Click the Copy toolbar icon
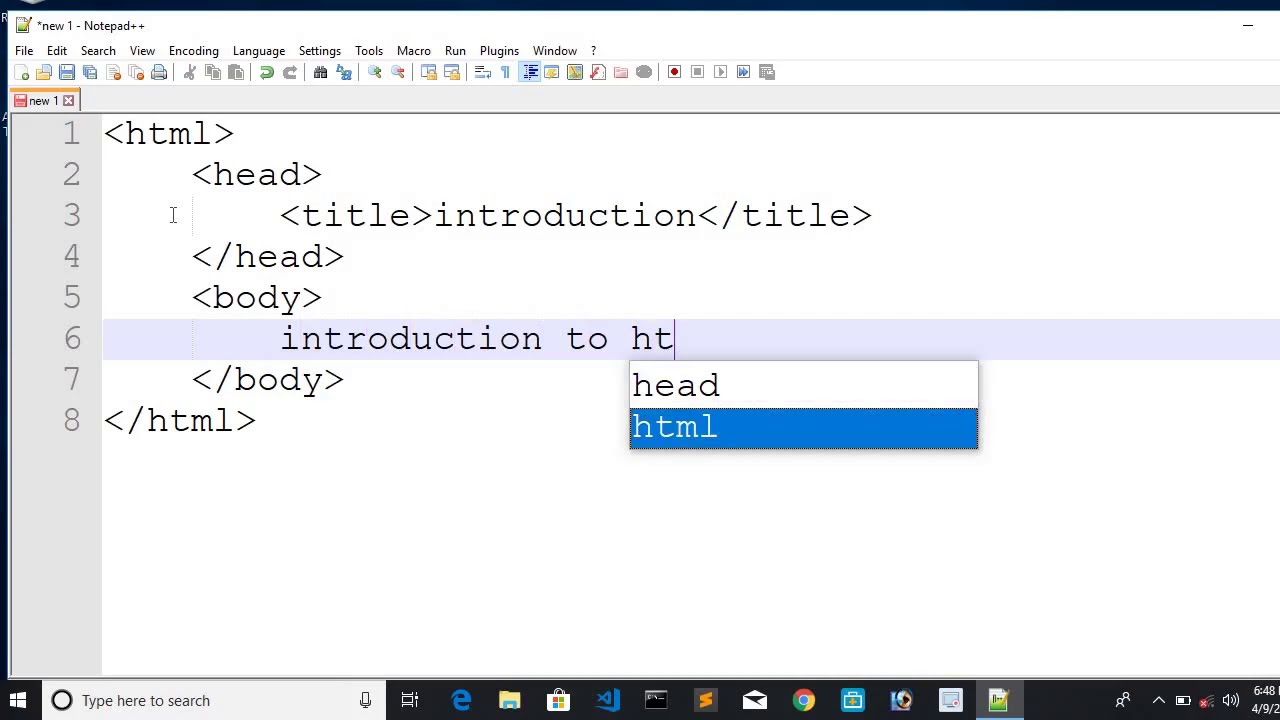This screenshot has height=720, width=1280. (213, 72)
